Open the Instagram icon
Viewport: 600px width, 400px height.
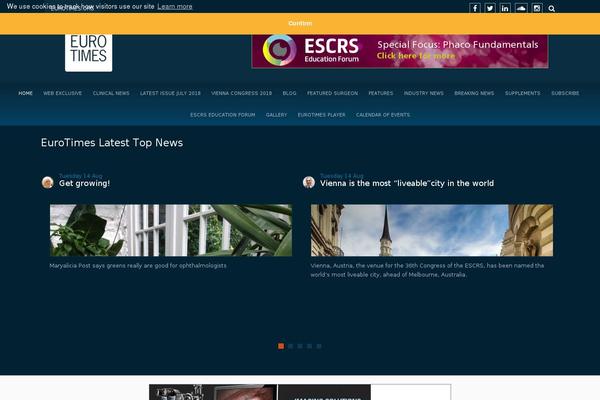(537, 8)
